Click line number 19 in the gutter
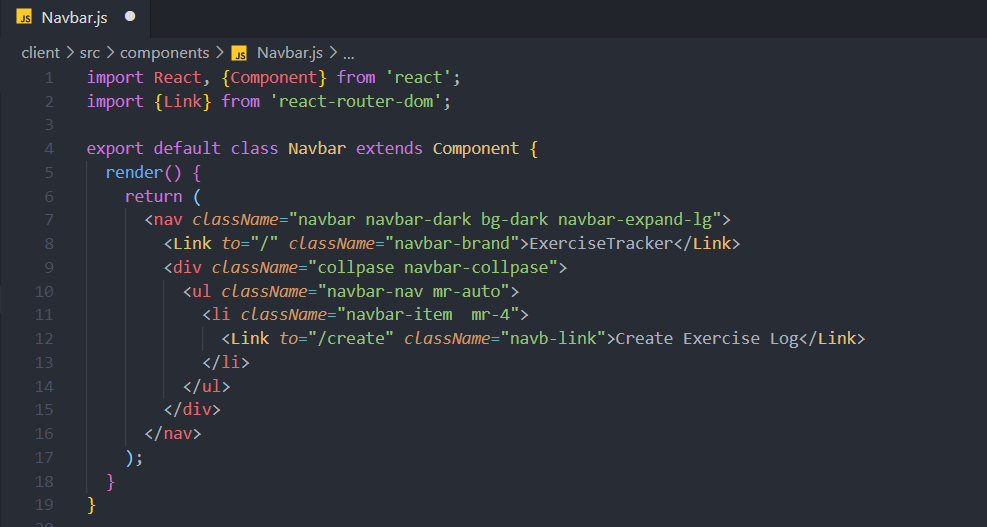The height and width of the screenshot is (527, 987). (44, 504)
